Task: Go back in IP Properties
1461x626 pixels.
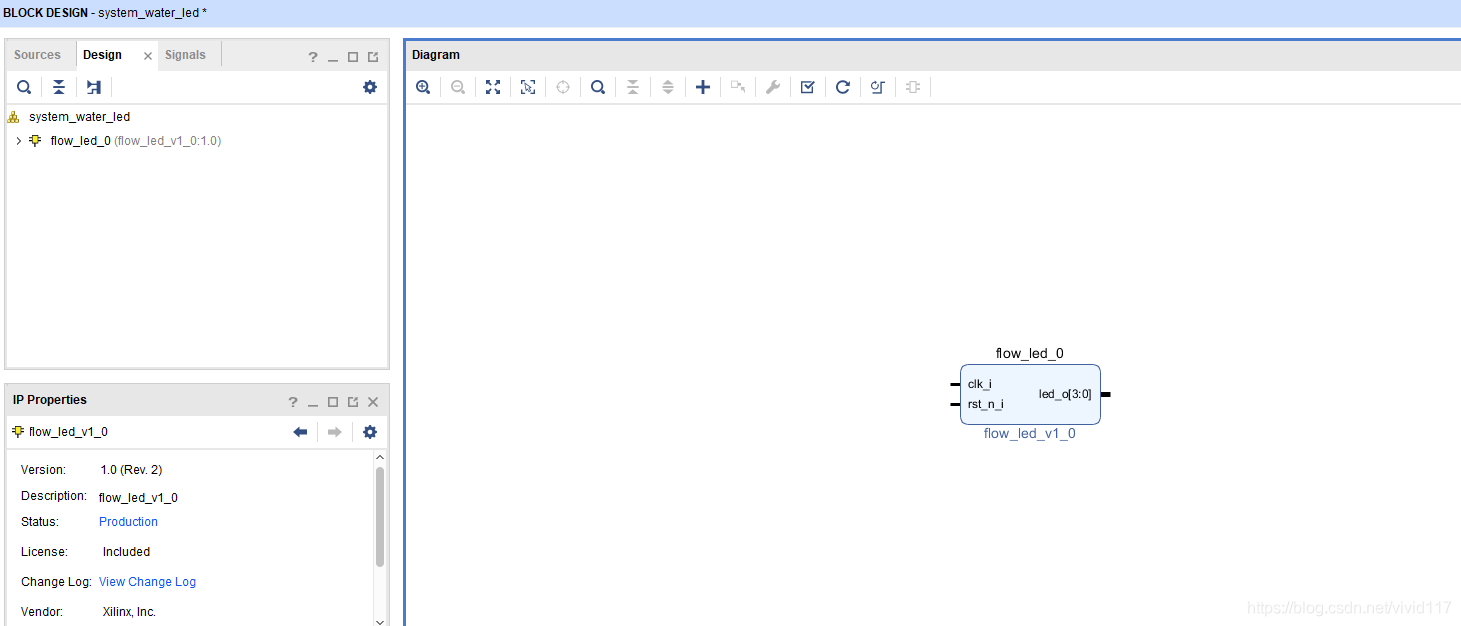Action: coord(300,432)
